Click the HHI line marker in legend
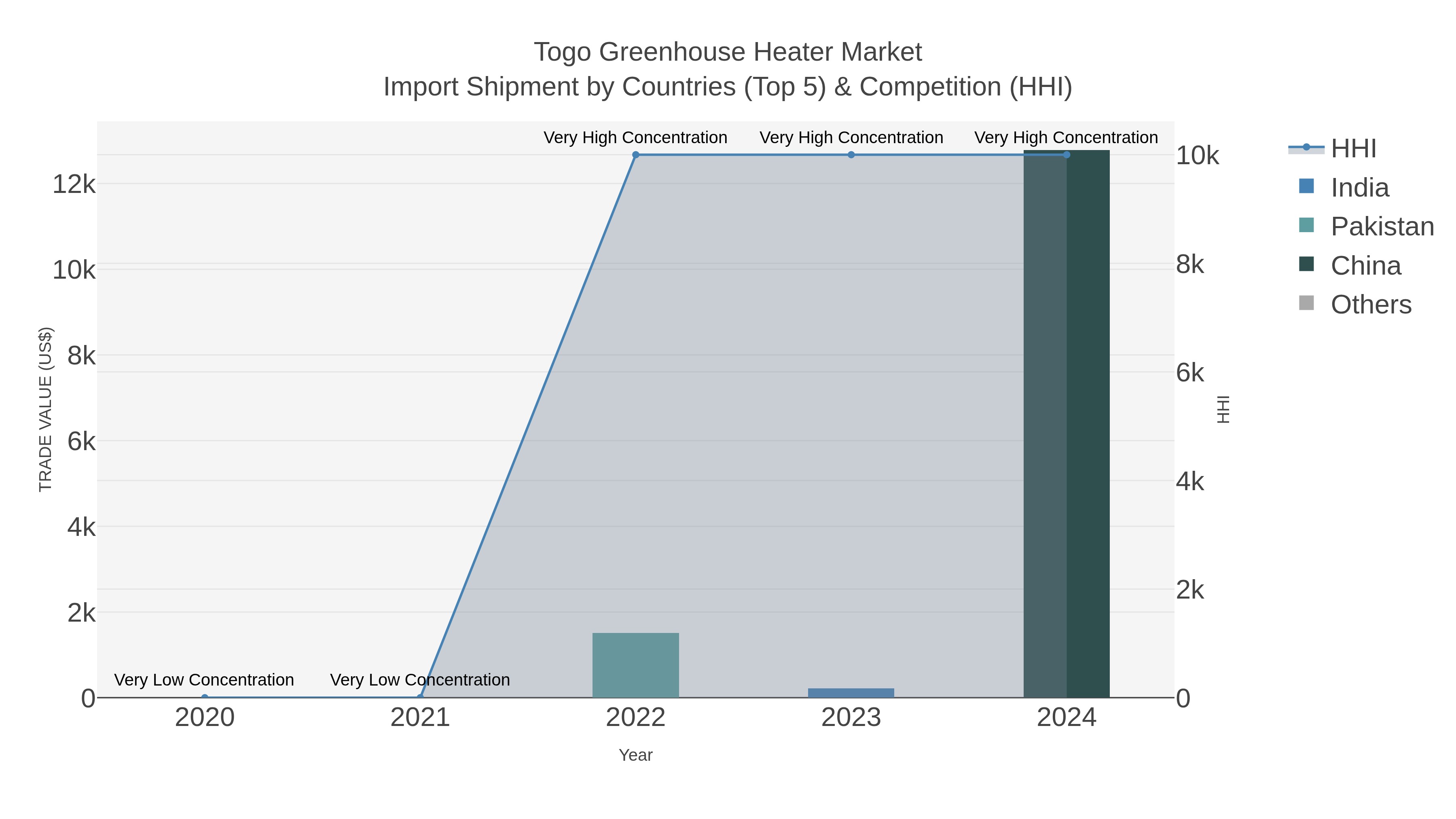 pyautogui.click(x=1306, y=148)
